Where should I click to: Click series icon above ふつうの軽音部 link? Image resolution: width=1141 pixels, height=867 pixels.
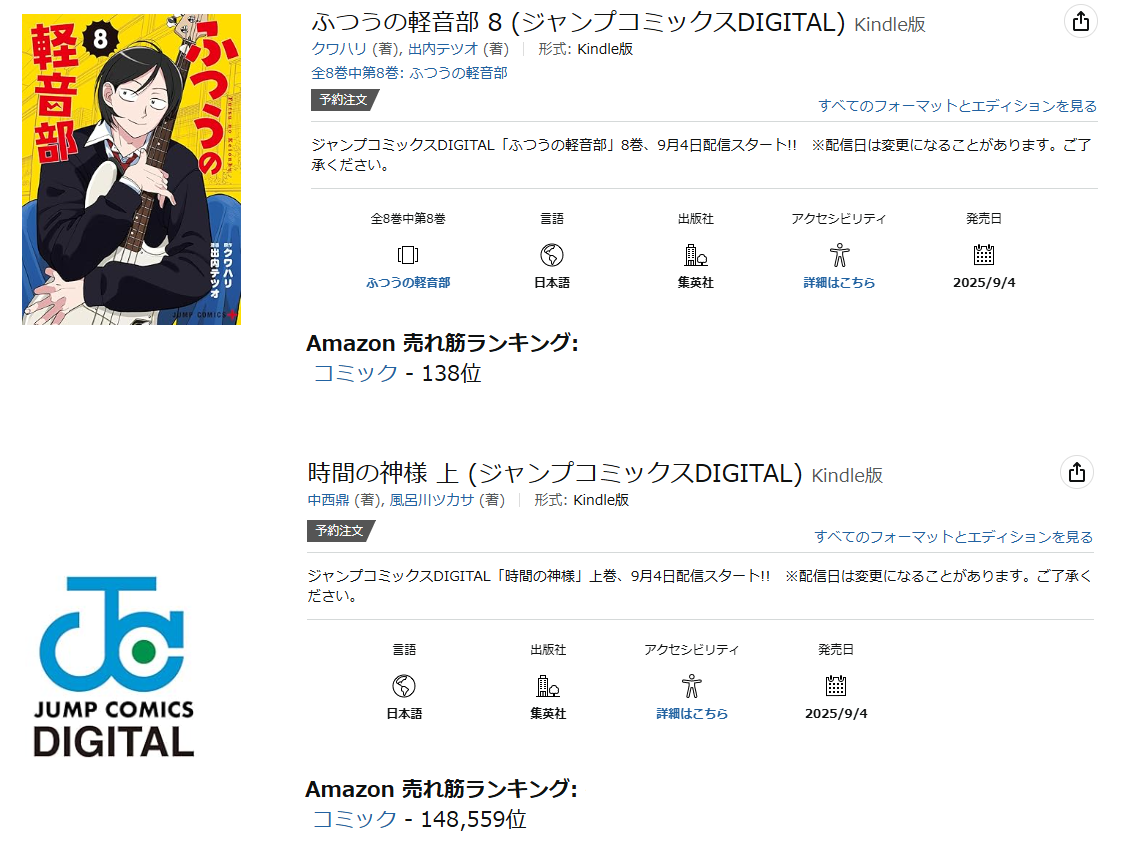pos(408,255)
